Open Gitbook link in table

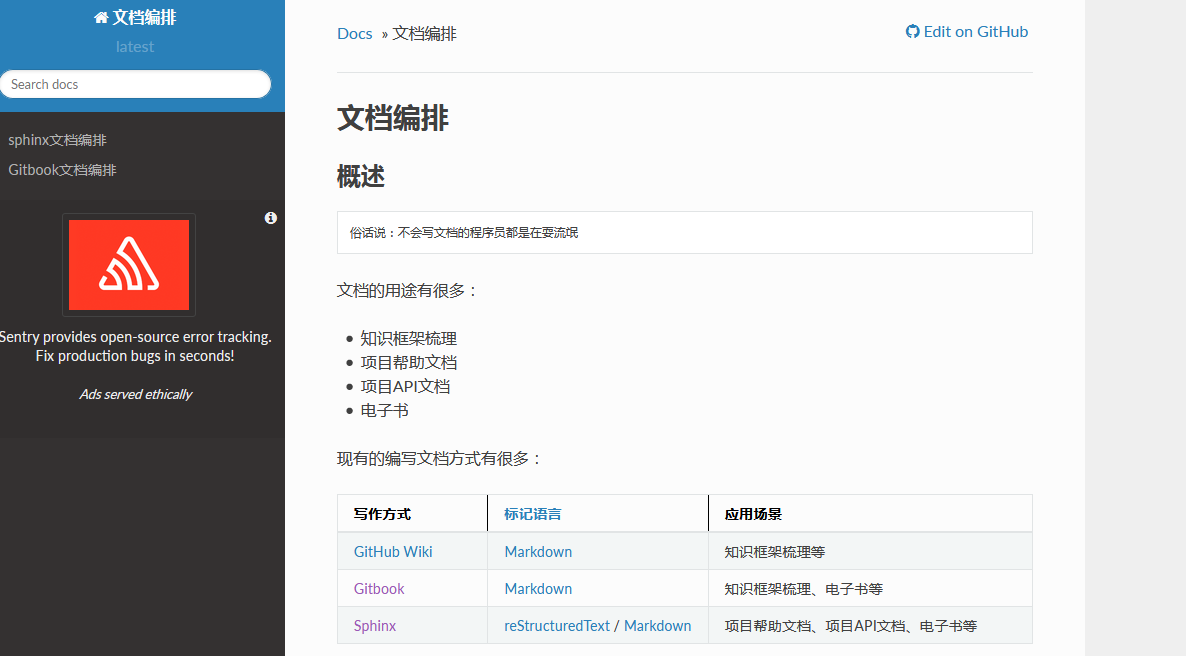[x=379, y=589]
